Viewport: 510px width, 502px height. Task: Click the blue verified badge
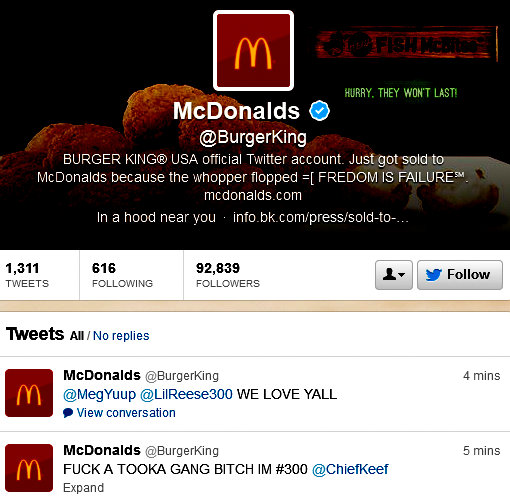(x=319, y=110)
